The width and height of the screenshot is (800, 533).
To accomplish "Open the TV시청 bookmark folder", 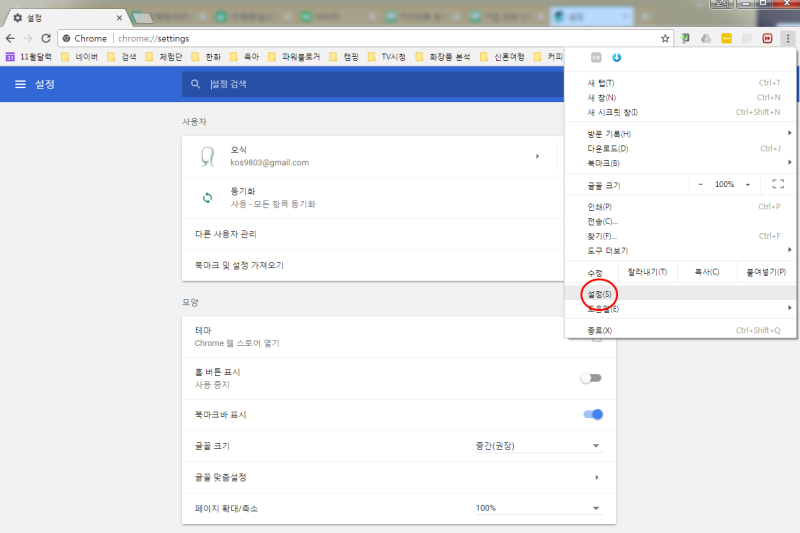I will pyautogui.click(x=387, y=57).
